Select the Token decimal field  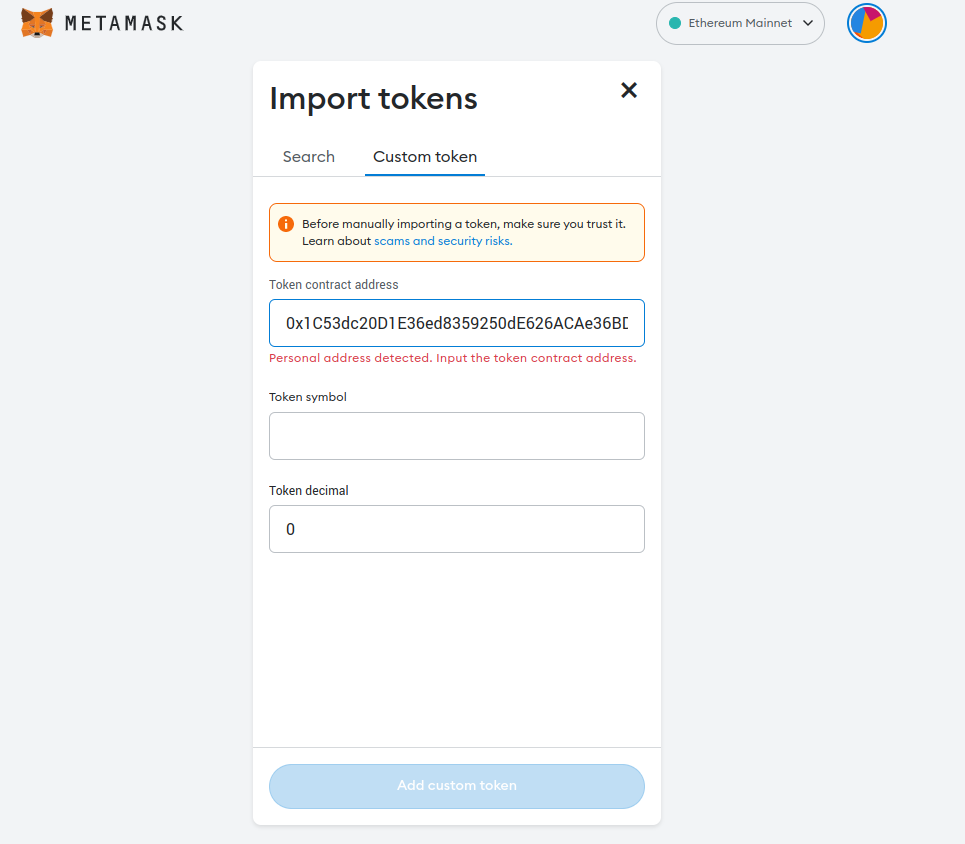pyautogui.click(x=456, y=529)
